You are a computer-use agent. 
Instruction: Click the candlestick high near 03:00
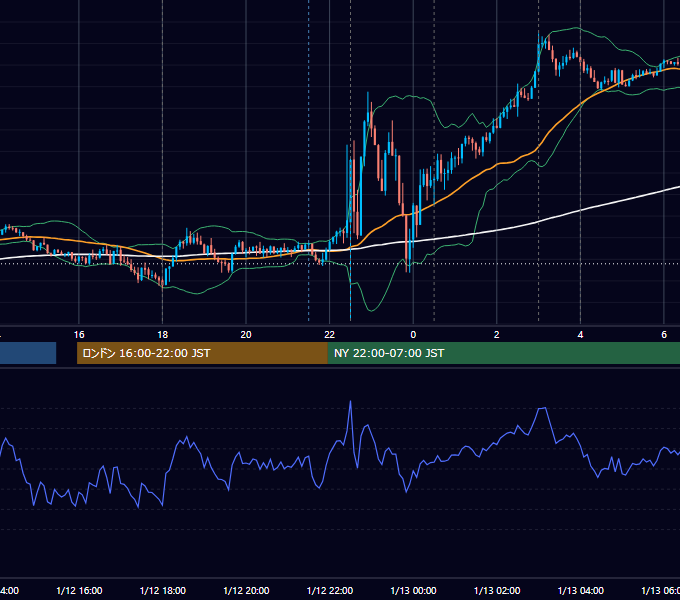(x=539, y=34)
